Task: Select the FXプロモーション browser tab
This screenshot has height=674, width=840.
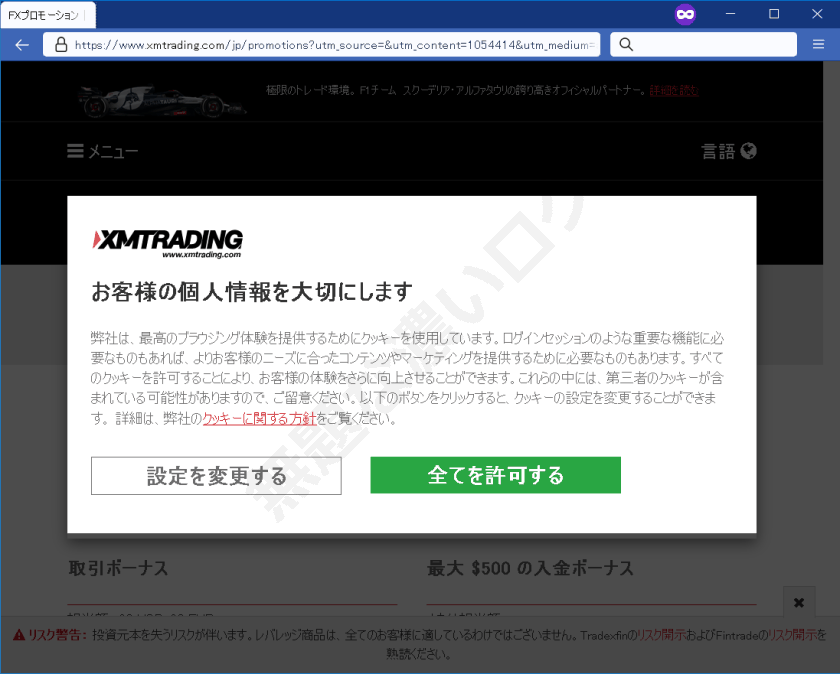Action: tap(48, 15)
